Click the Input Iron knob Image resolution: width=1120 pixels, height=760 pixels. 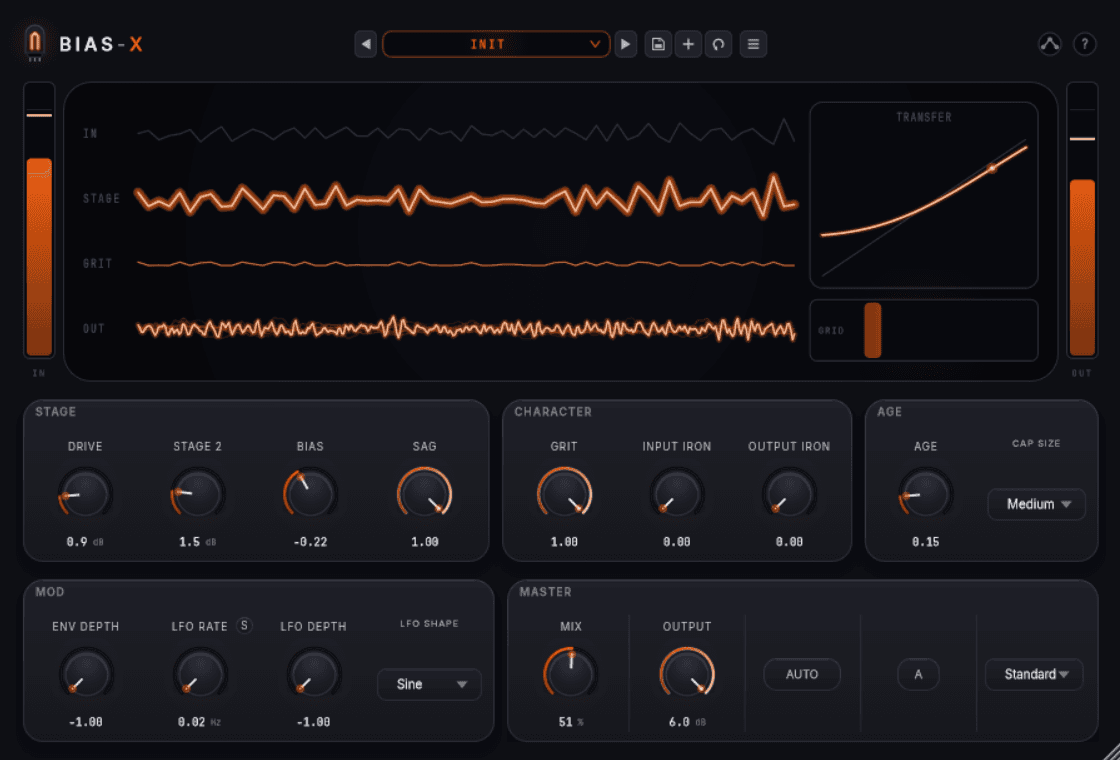[x=676, y=494]
